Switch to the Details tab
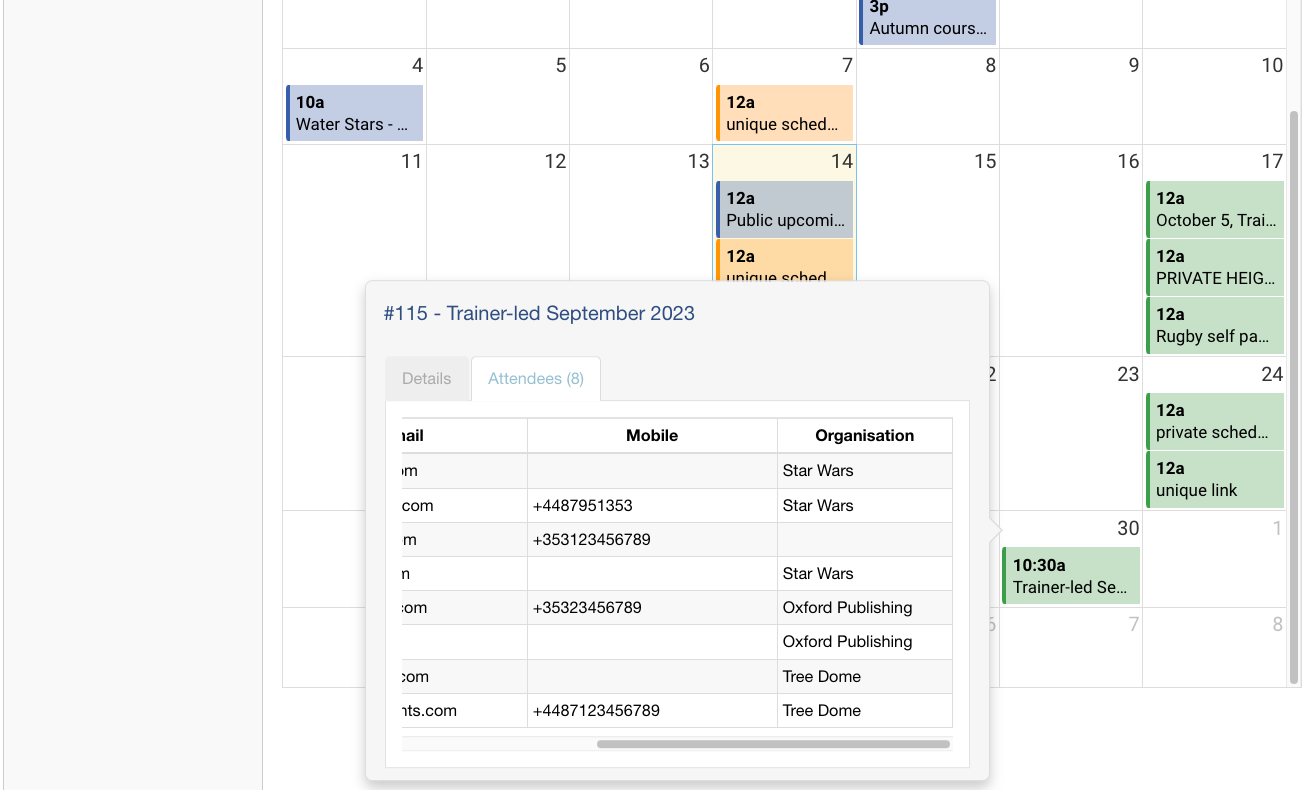This screenshot has height=790, width=1302. (x=427, y=379)
